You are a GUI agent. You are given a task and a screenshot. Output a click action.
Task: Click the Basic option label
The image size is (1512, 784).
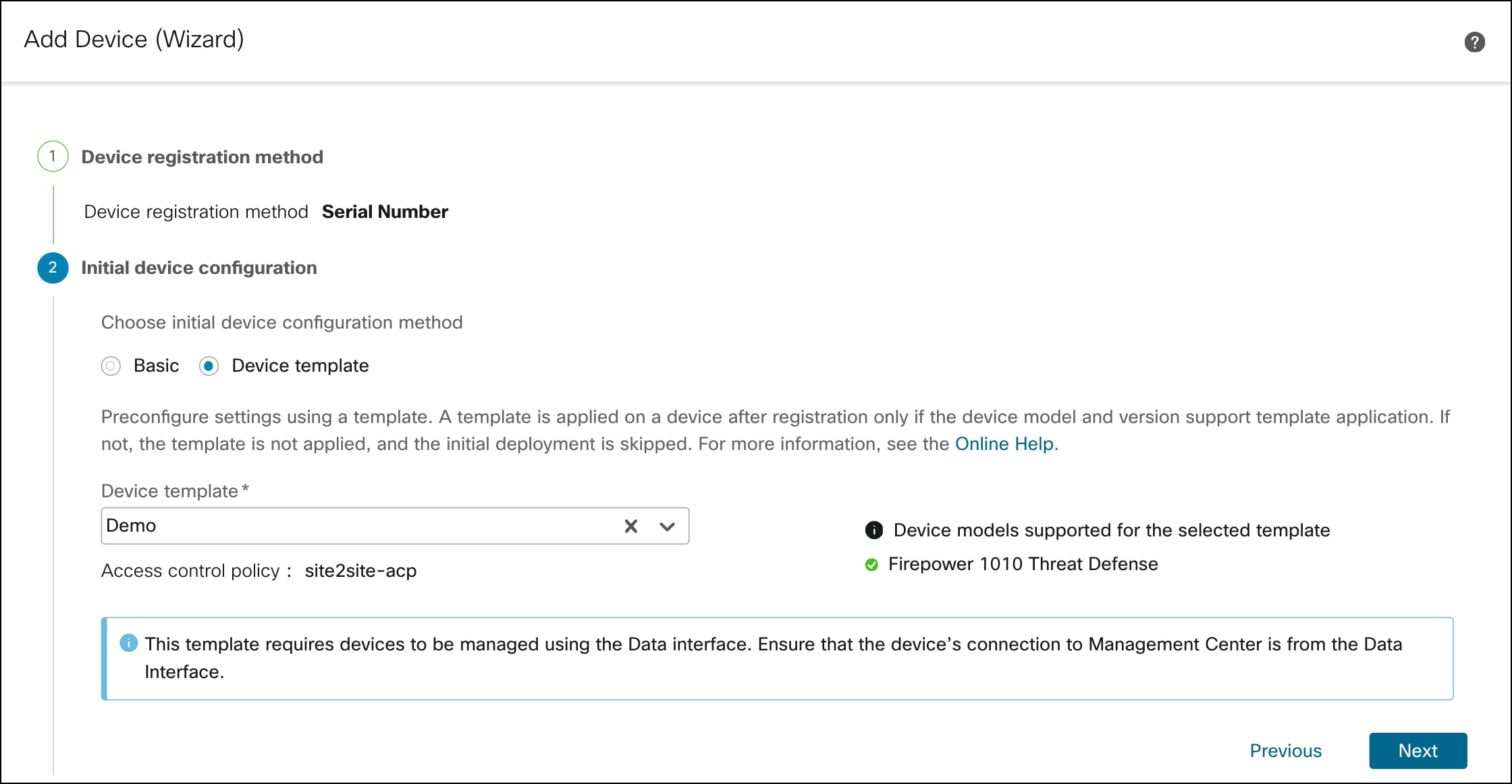point(156,366)
